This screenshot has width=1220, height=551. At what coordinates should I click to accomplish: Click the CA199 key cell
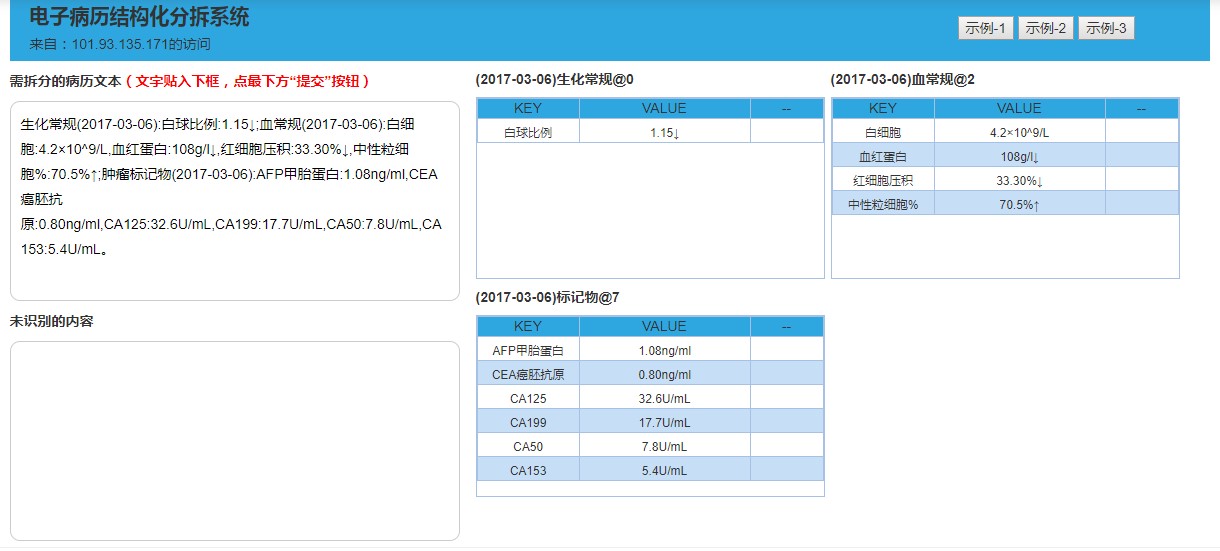click(527, 422)
